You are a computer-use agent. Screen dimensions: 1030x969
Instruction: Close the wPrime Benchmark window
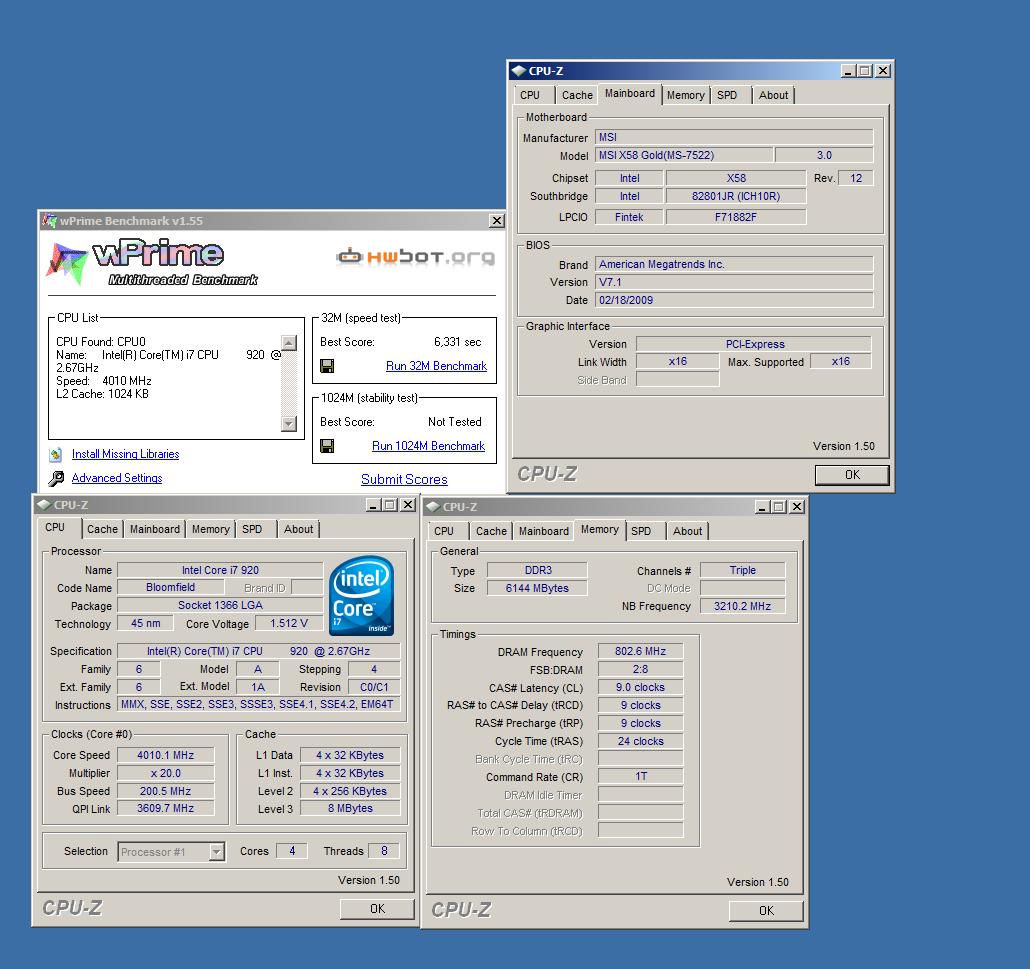point(497,221)
